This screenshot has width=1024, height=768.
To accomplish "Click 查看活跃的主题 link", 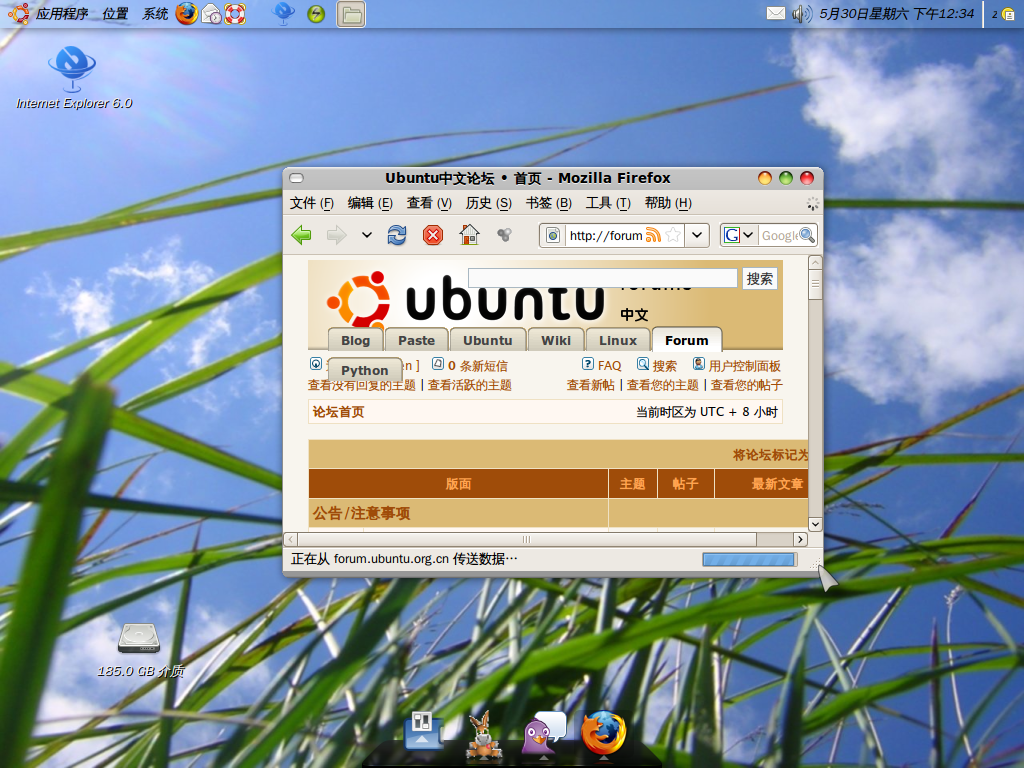I will tap(470, 385).
